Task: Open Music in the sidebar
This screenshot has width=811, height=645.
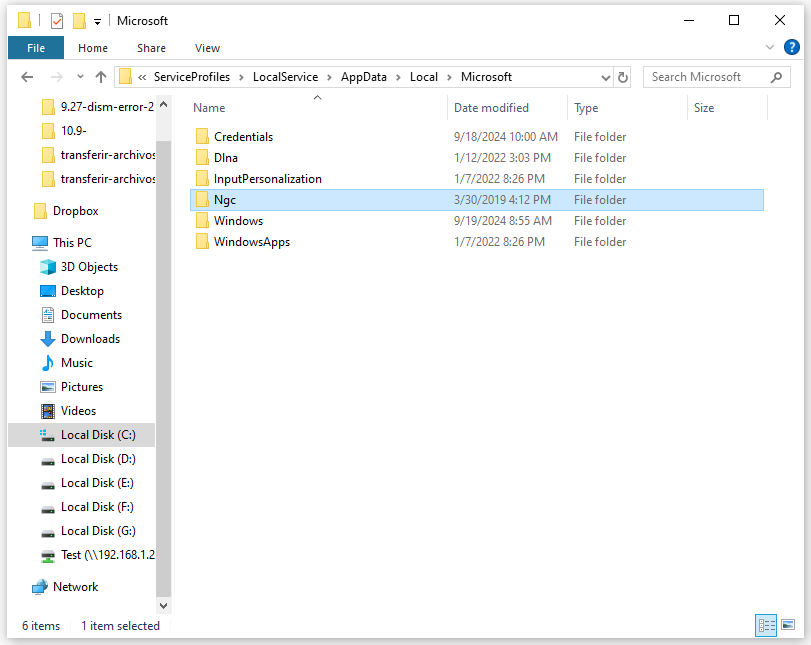Action: [x=67, y=363]
